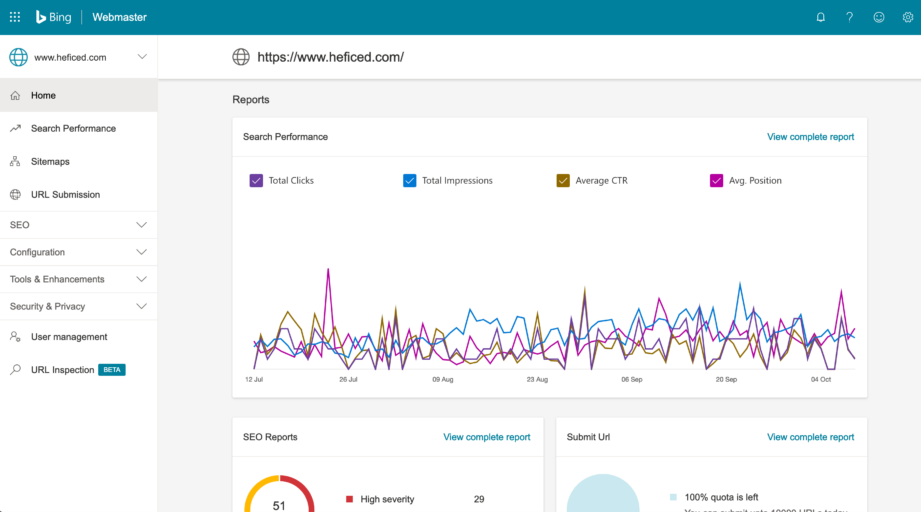The image size is (921, 512).
Task: Uncheck the Avg. Position checkbox
Action: [716, 180]
